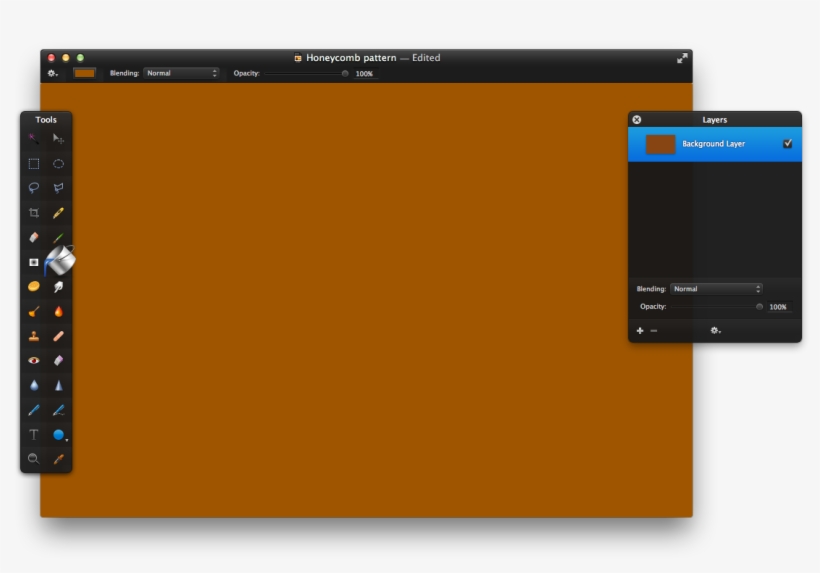Open the Blending dropdown in Layers panel

pos(716,289)
